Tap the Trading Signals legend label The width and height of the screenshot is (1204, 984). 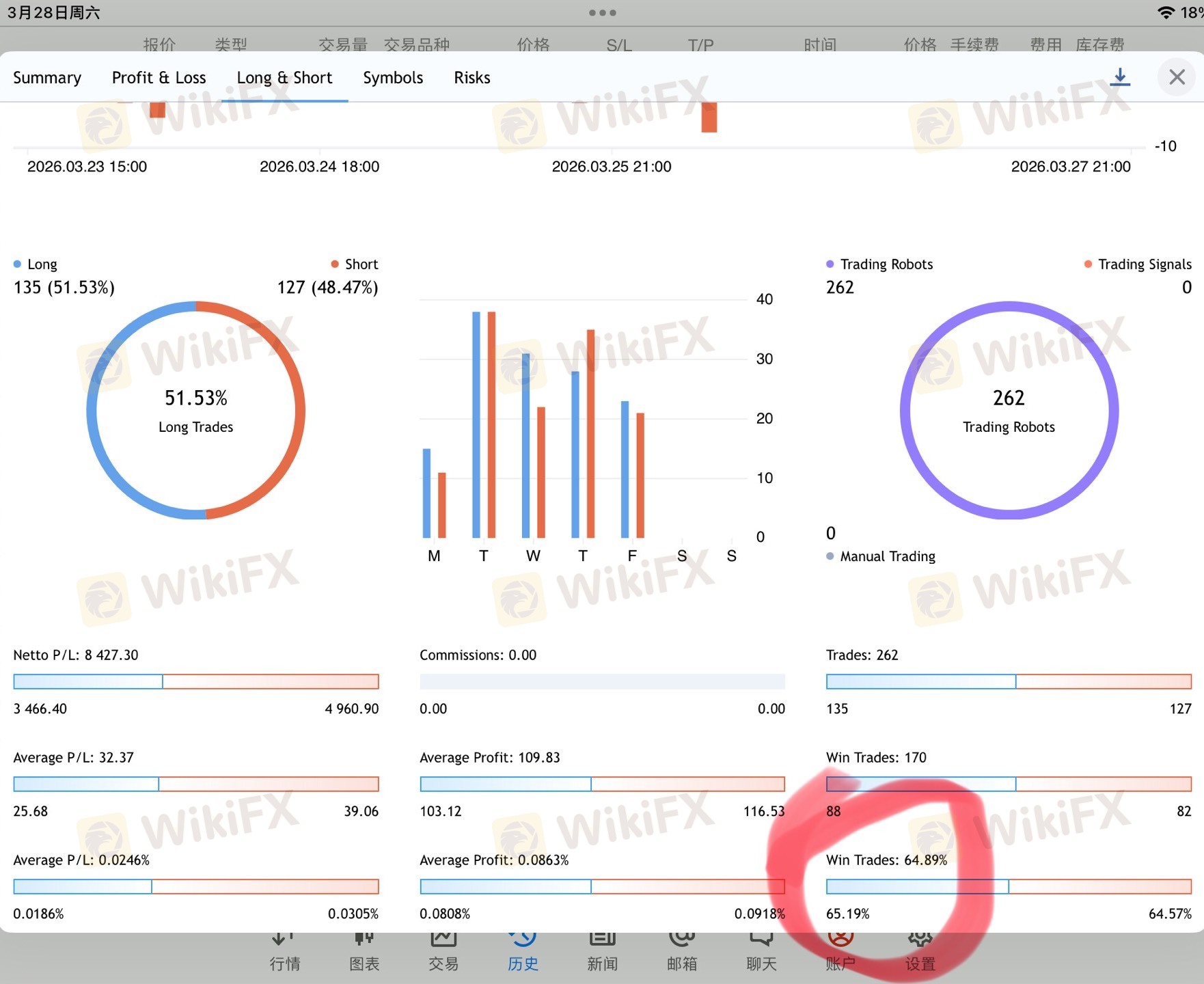1145,264
